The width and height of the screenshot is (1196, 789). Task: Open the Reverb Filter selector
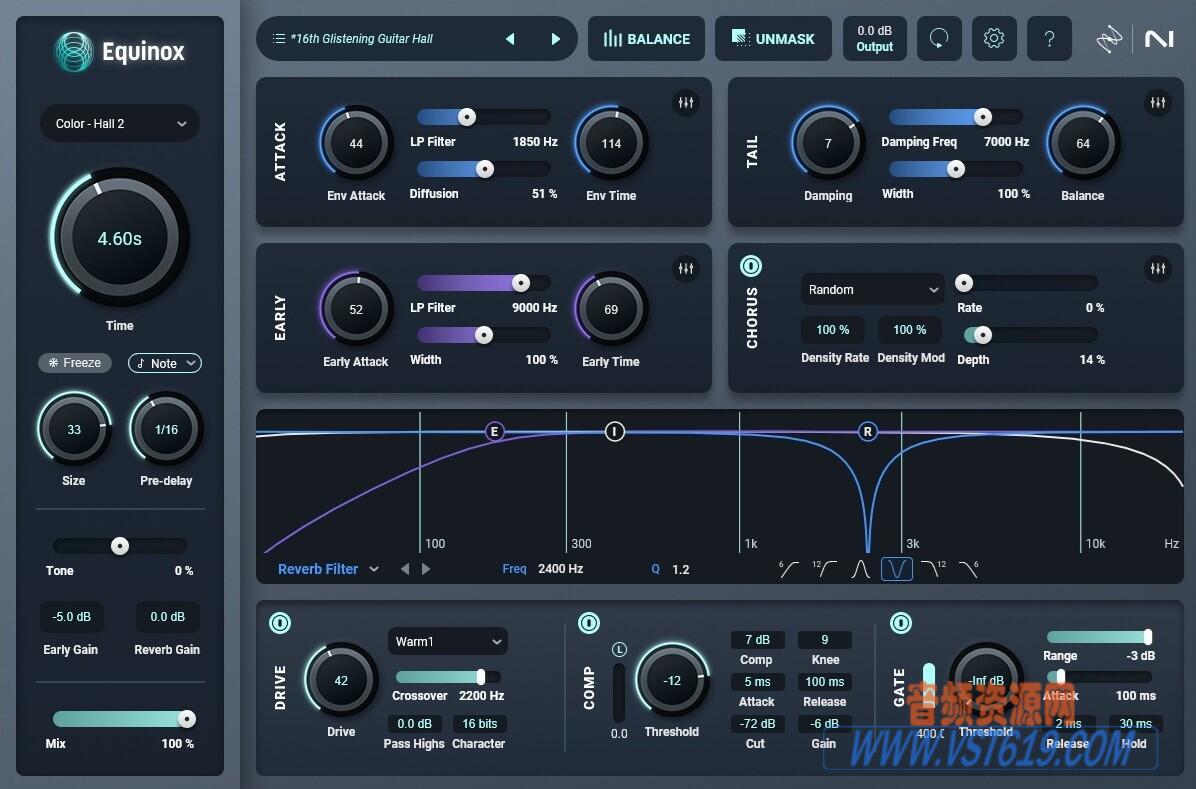point(320,568)
